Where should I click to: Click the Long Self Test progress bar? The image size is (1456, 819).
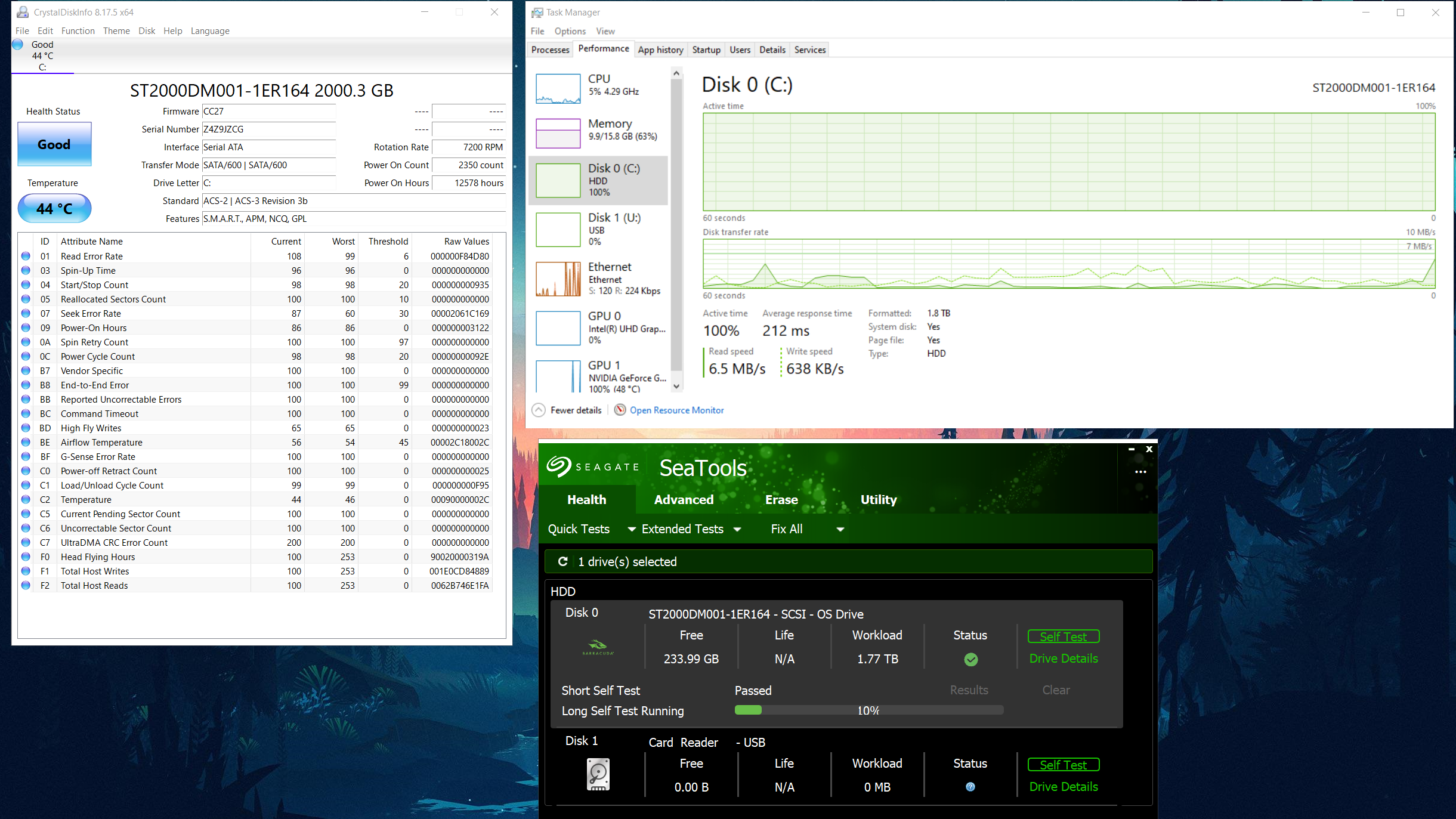(x=868, y=710)
